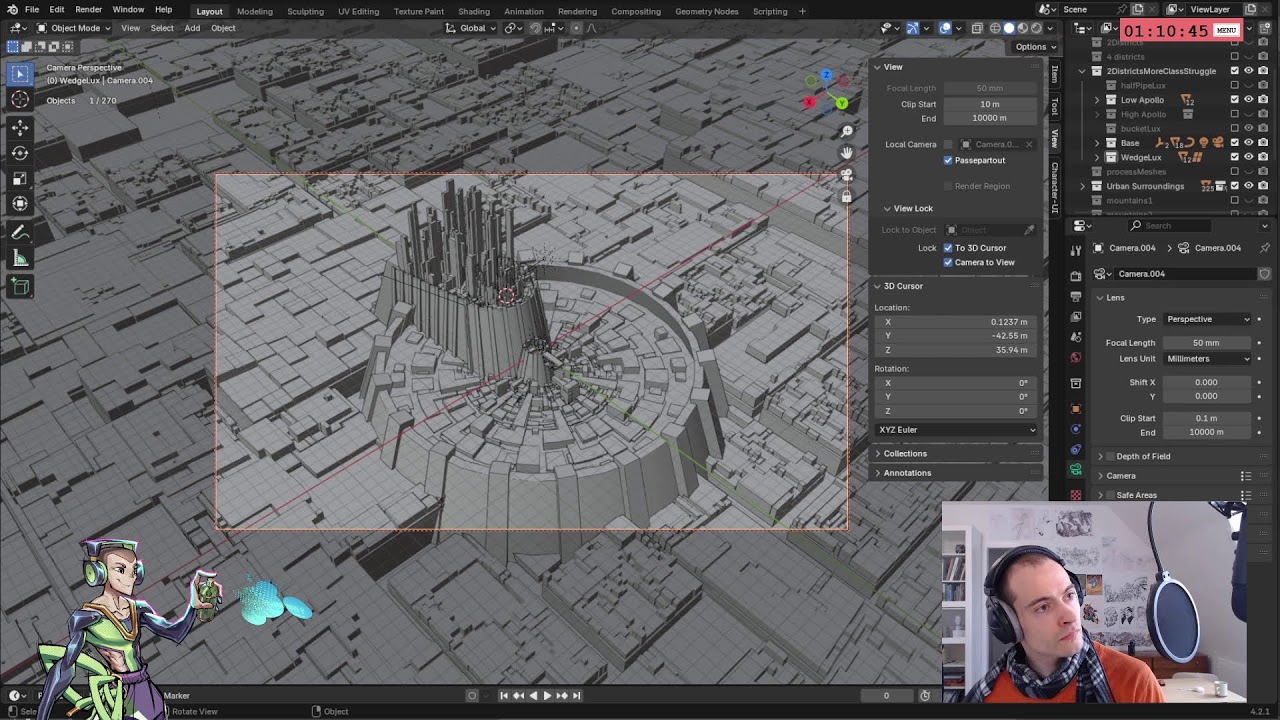Open the Object Mode dropdown
1280x720 pixels.
(x=75, y=28)
